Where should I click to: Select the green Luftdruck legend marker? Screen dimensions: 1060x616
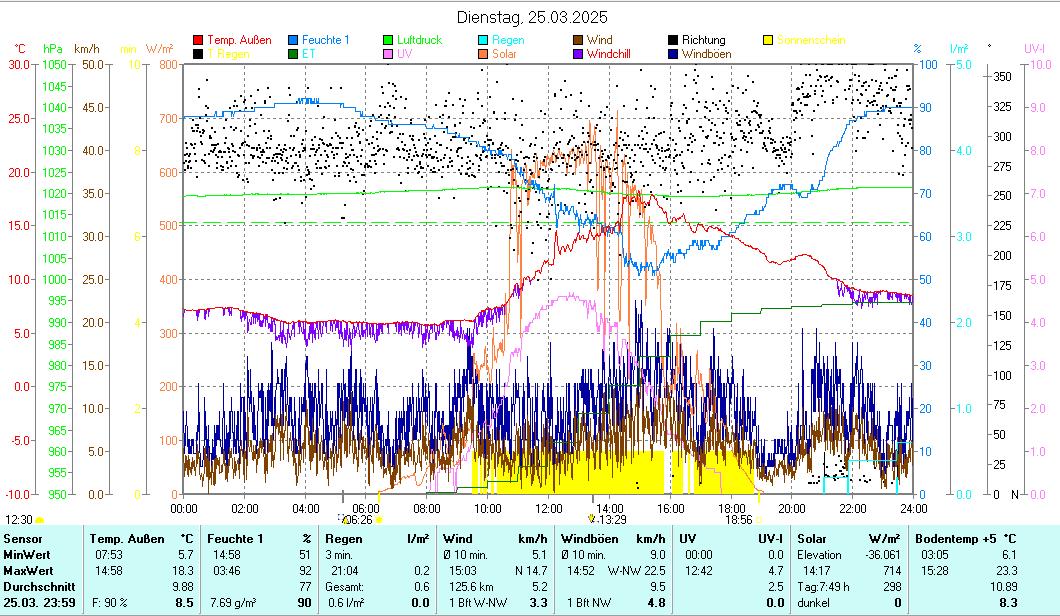[389, 40]
